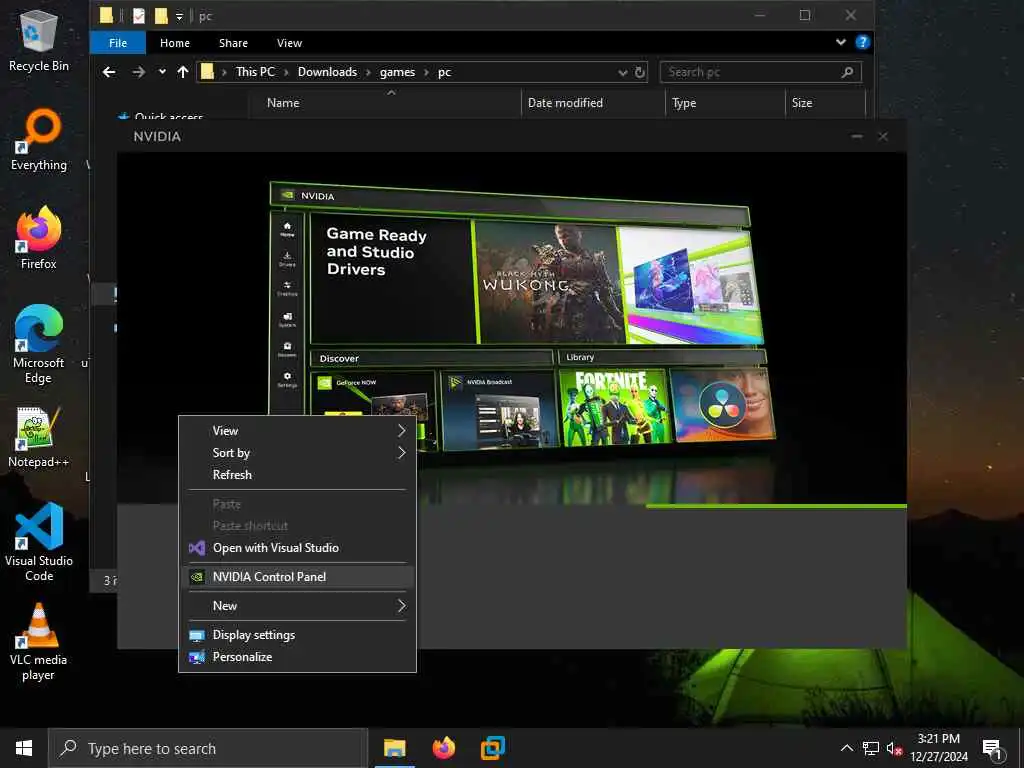
Task: Click the Explorer search magnifier icon
Action: click(x=847, y=72)
